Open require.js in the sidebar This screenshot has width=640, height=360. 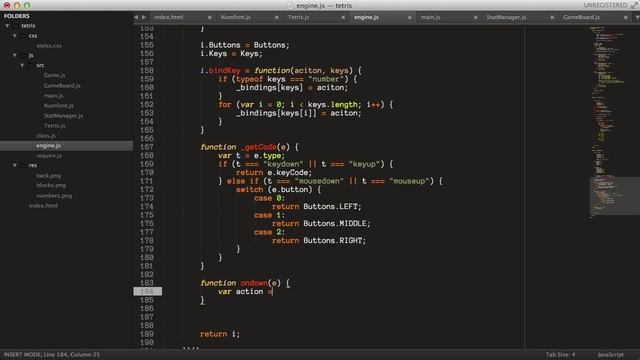(x=49, y=156)
